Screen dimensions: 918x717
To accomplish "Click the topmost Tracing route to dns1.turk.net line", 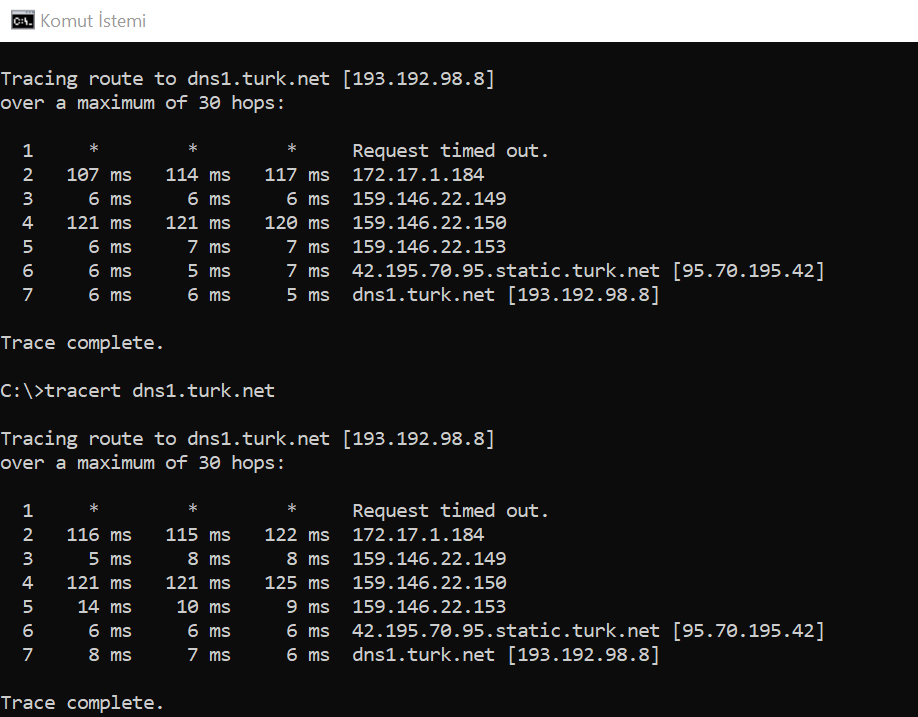I will click(248, 78).
